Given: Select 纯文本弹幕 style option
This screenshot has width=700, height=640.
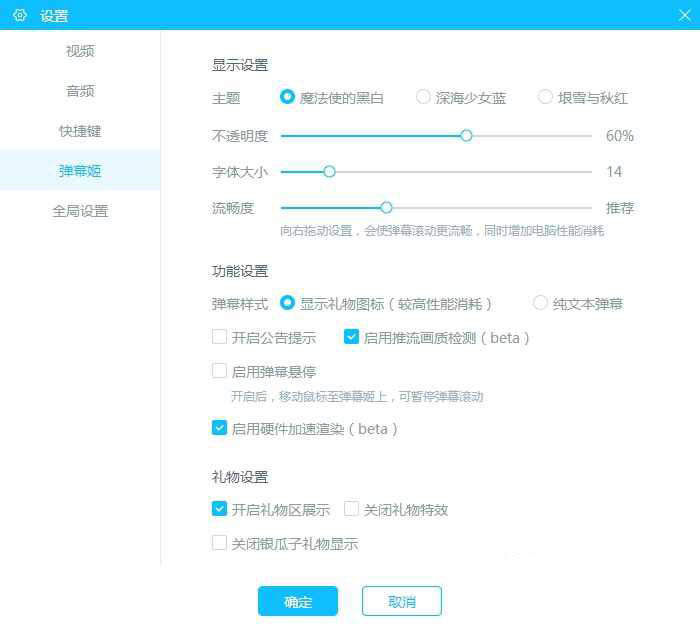Looking at the screenshot, I should tap(541, 303).
